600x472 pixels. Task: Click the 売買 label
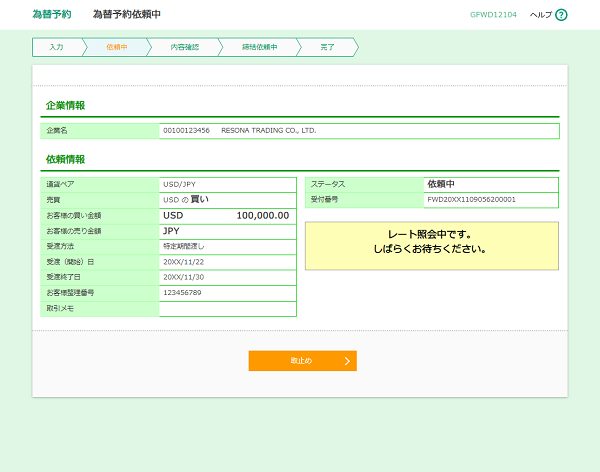(53, 200)
